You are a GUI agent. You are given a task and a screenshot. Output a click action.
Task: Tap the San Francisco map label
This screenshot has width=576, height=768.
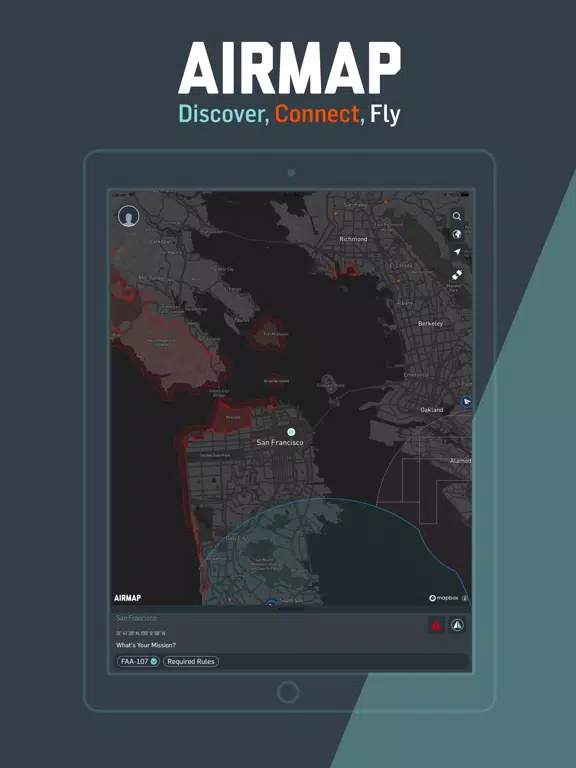pyautogui.click(x=280, y=442)
